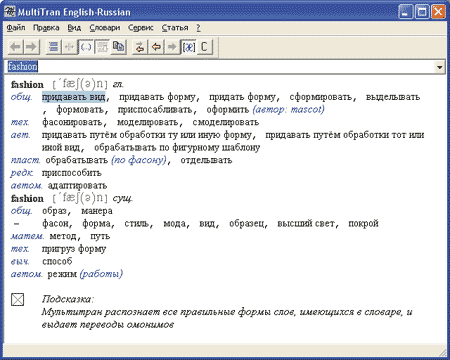
Task: Click the translation покрой
Action: 364,224
